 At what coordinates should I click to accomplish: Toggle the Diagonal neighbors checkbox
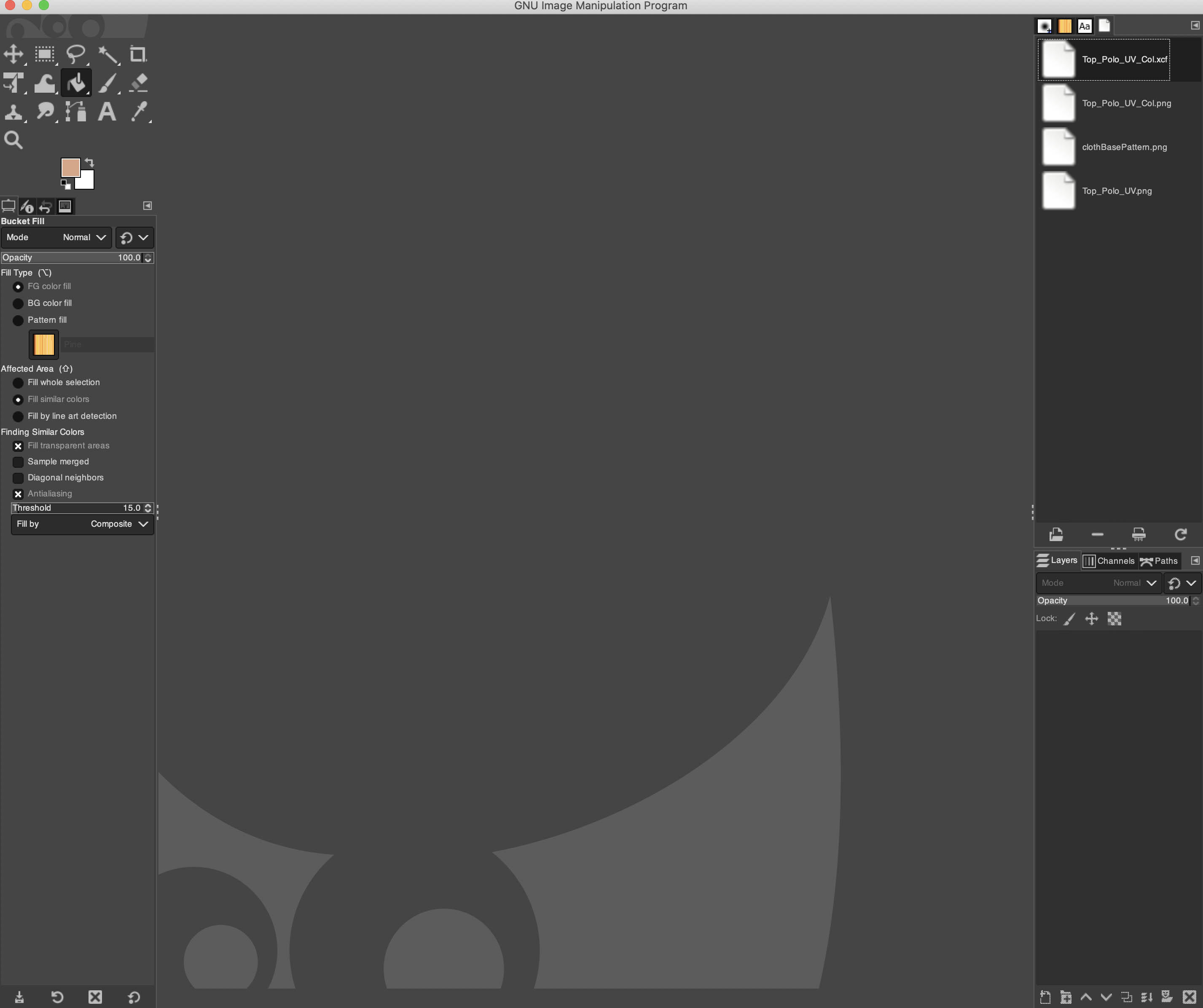(18, 478)
